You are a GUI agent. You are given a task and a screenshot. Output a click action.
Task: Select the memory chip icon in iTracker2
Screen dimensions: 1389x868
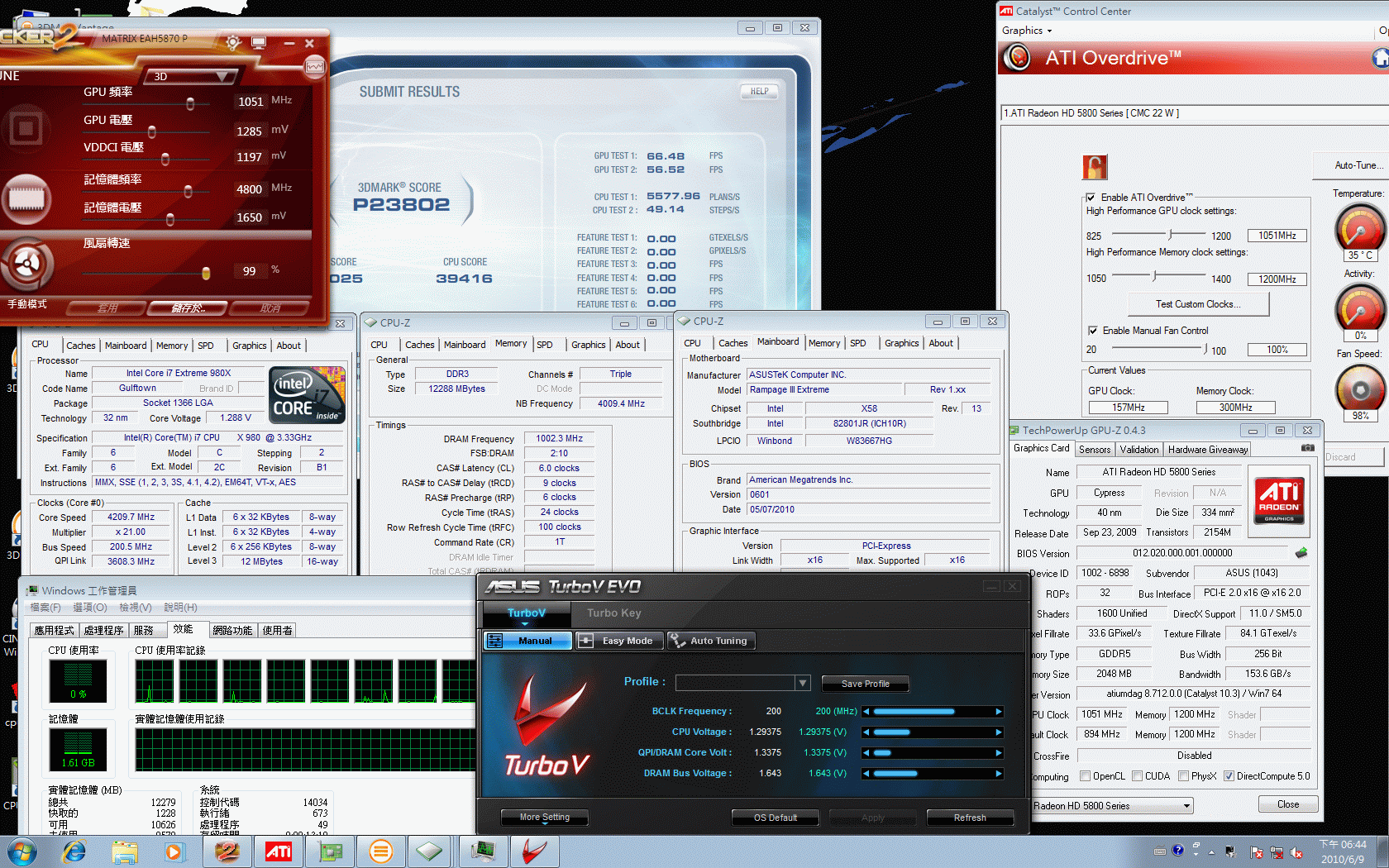26,198
